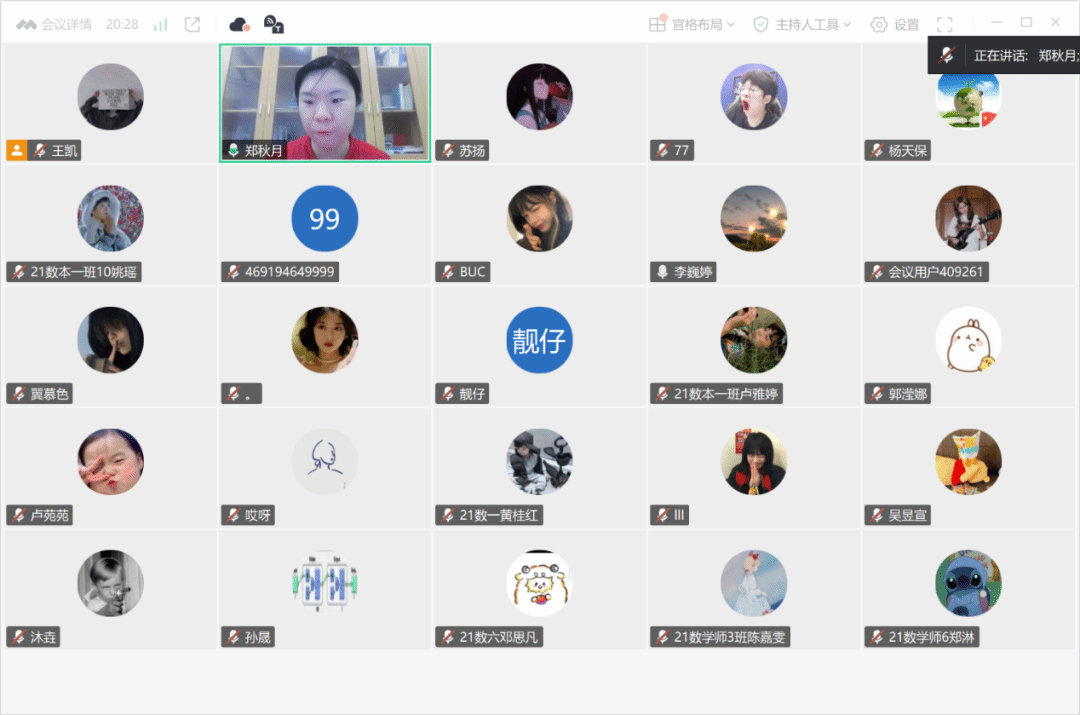Click the muted mic icon in speaking banner
Viewport: 1080px width, 715px height.
coord(946,56)
